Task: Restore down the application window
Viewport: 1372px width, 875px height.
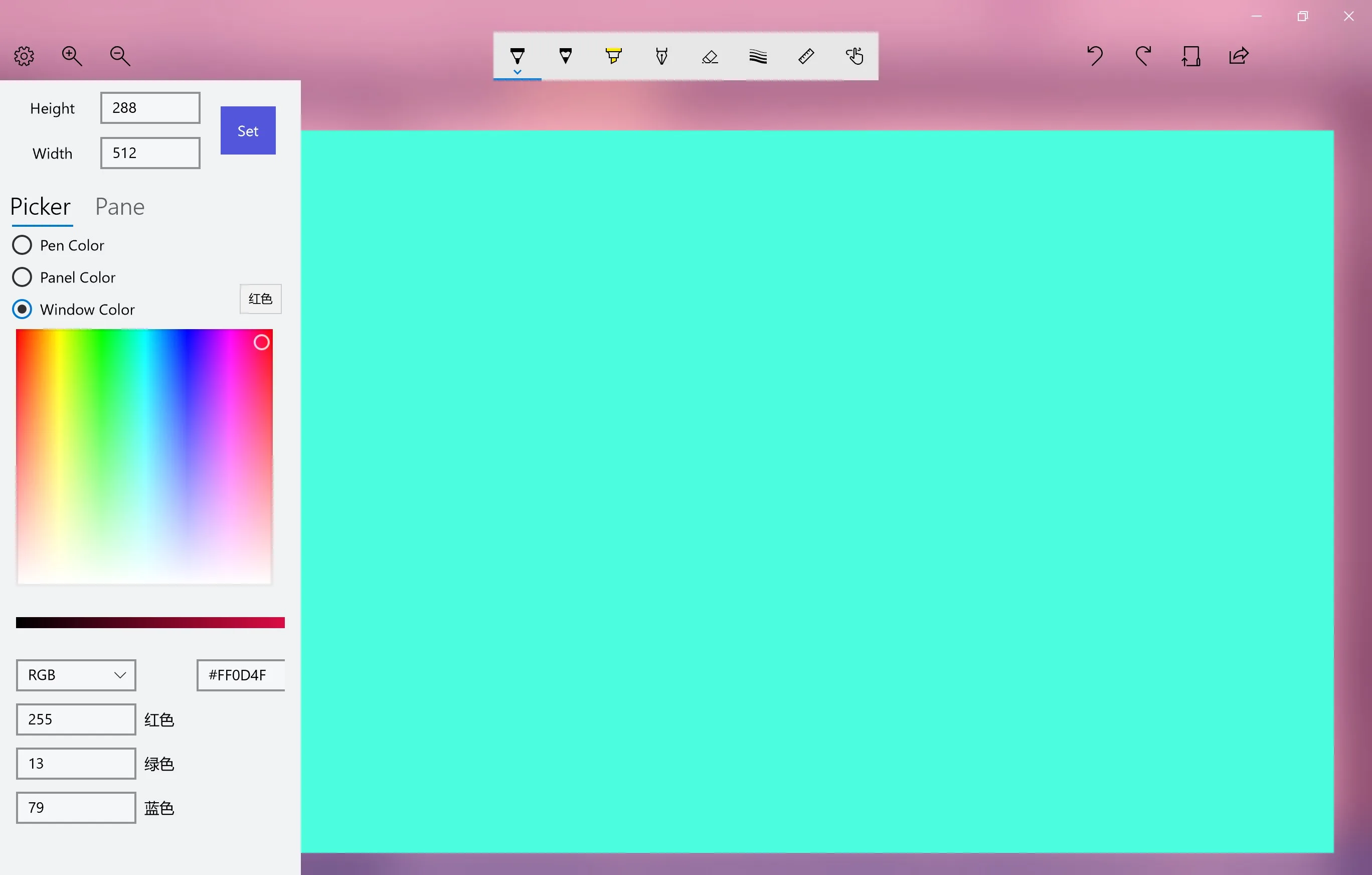Action: 1302,16
